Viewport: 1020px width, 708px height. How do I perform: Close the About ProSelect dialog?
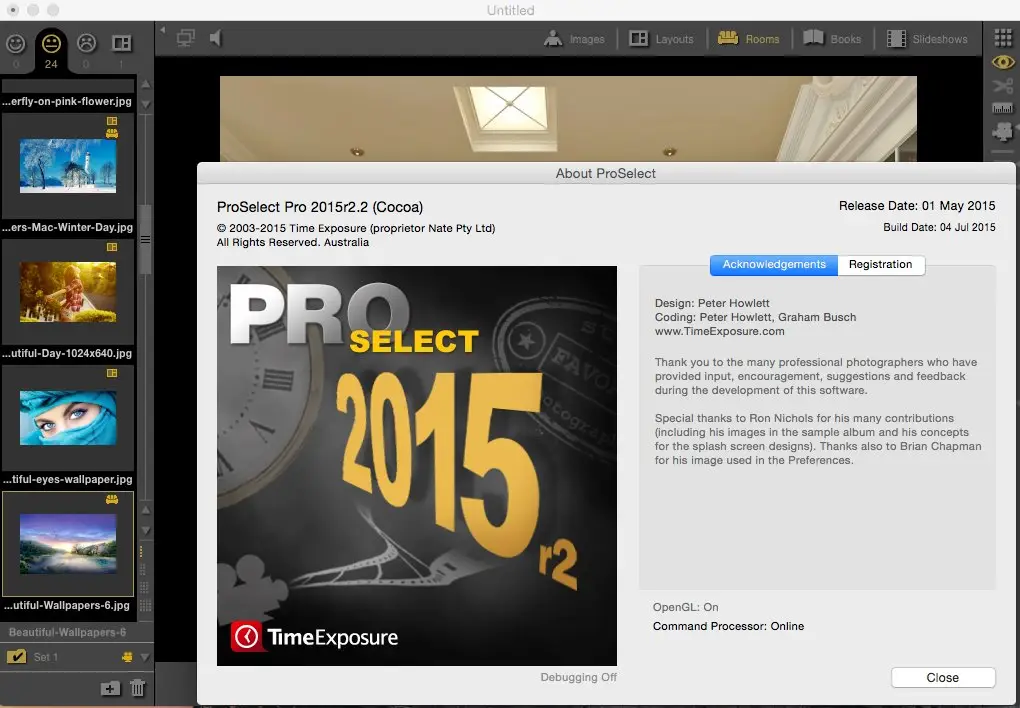[943, 677]
